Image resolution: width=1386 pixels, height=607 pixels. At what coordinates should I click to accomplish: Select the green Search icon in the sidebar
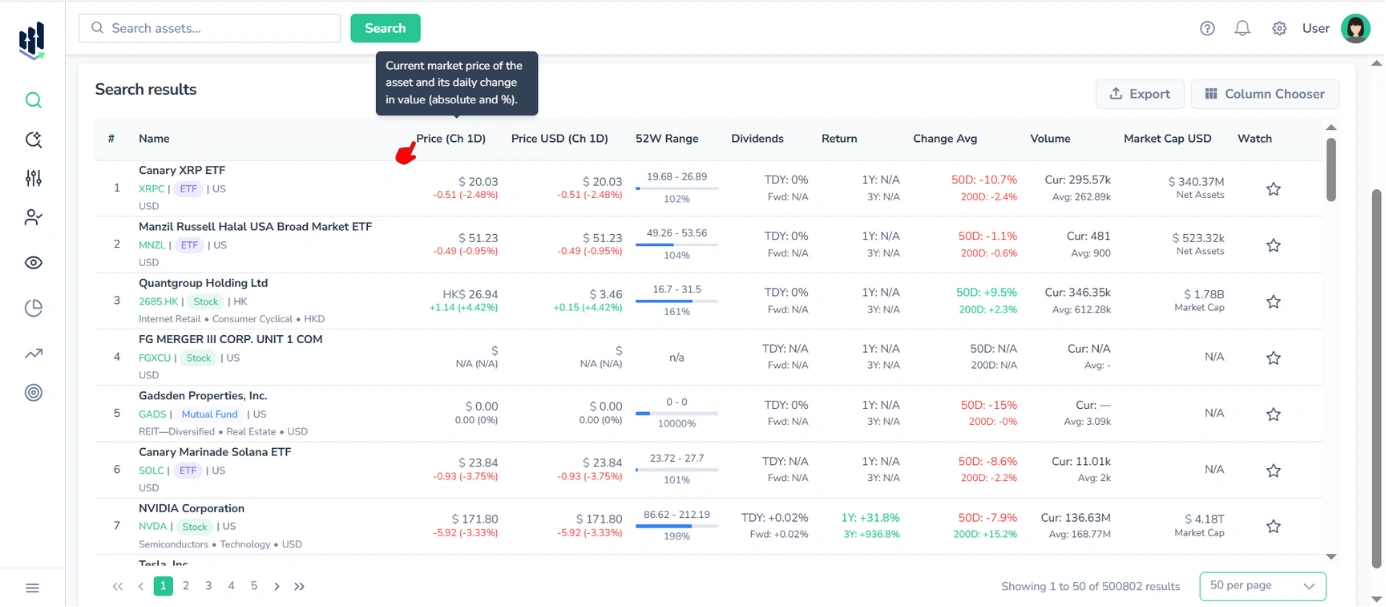[33, 100]
